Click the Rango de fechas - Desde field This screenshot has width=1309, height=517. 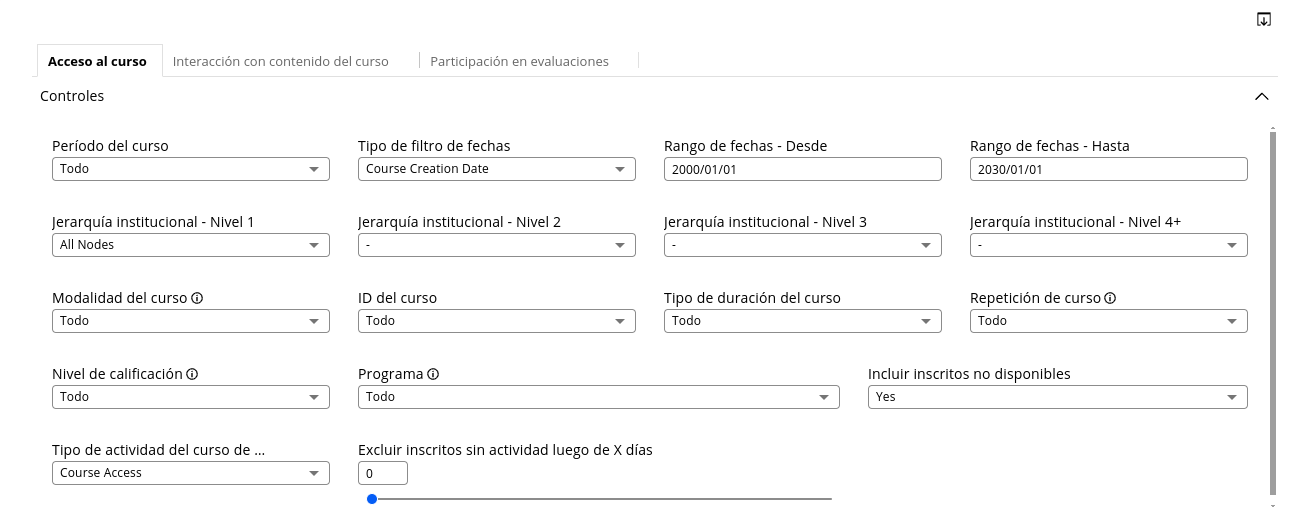pos(803,169)
